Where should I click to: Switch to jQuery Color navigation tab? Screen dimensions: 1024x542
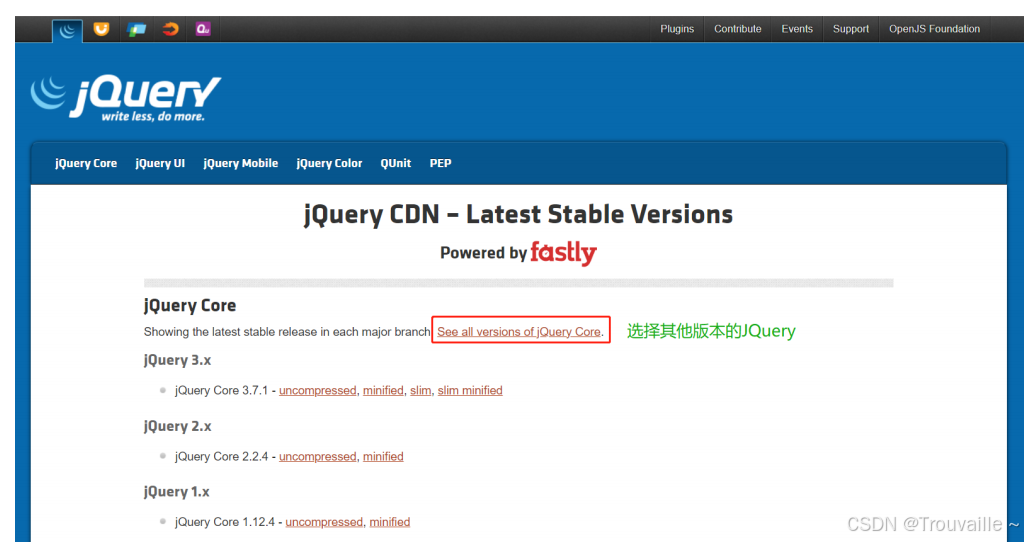(x=329, y=163)
